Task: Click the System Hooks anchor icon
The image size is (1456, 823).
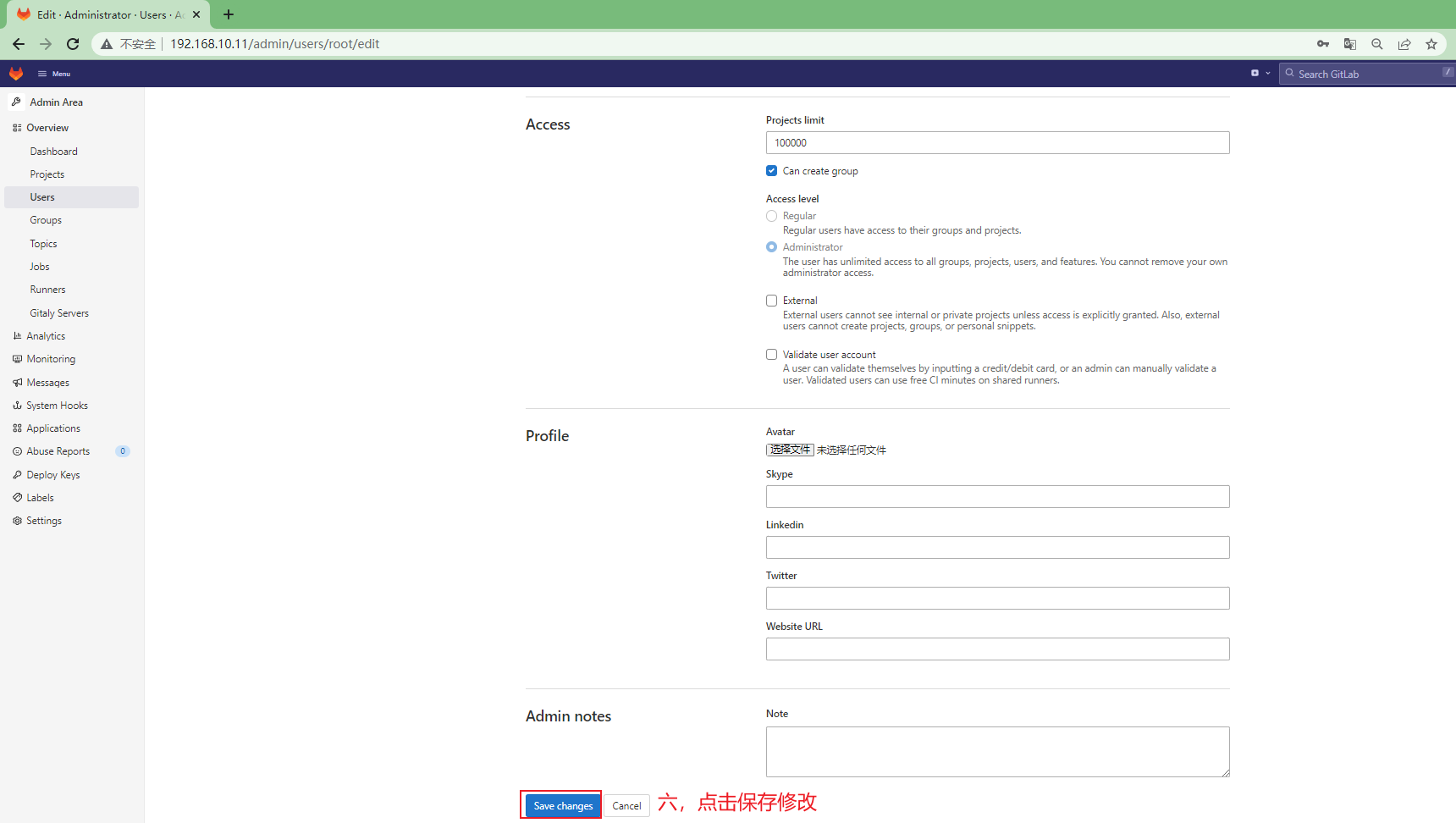Action: [17, 406]
